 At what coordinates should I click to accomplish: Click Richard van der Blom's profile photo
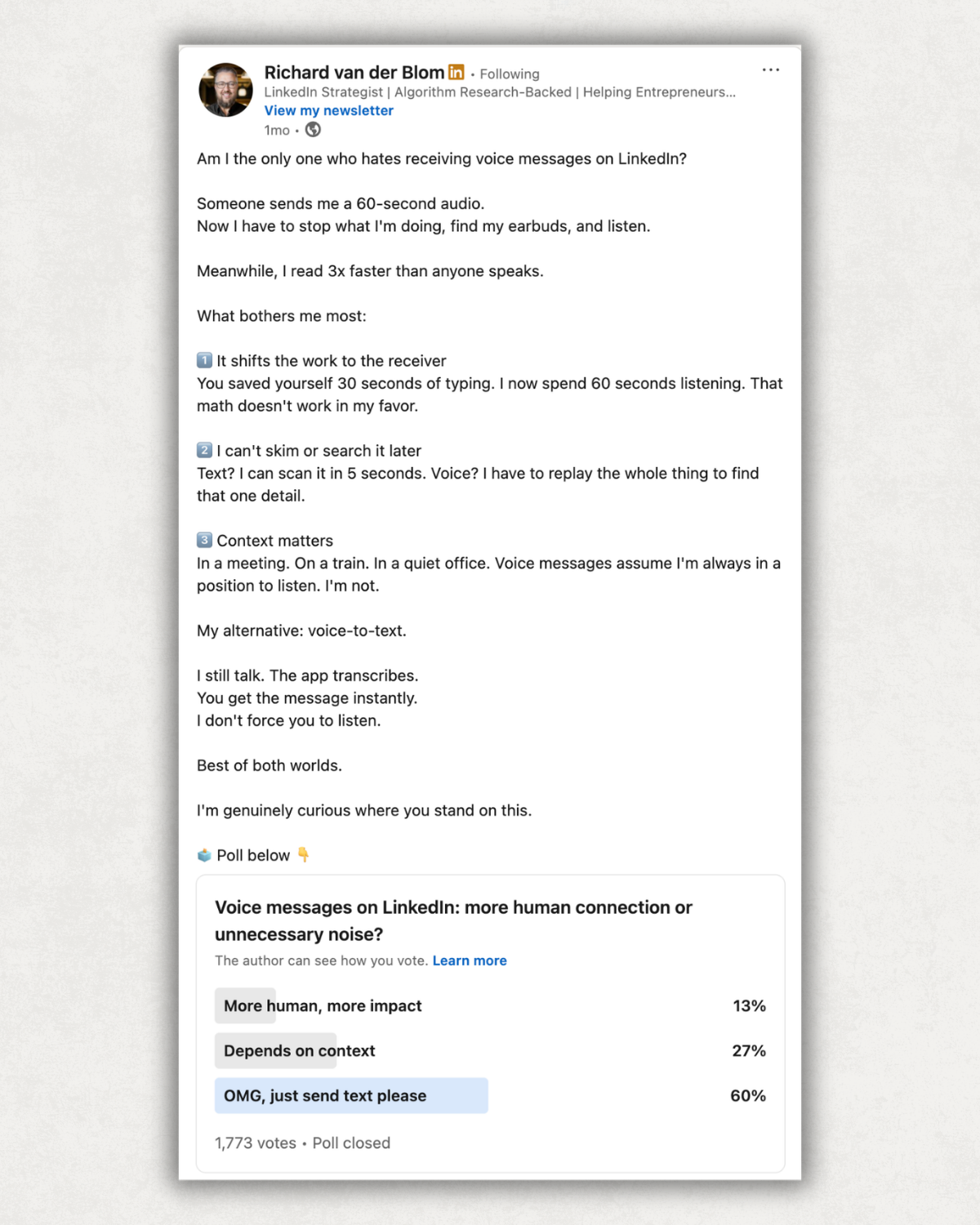coord(225,90)
